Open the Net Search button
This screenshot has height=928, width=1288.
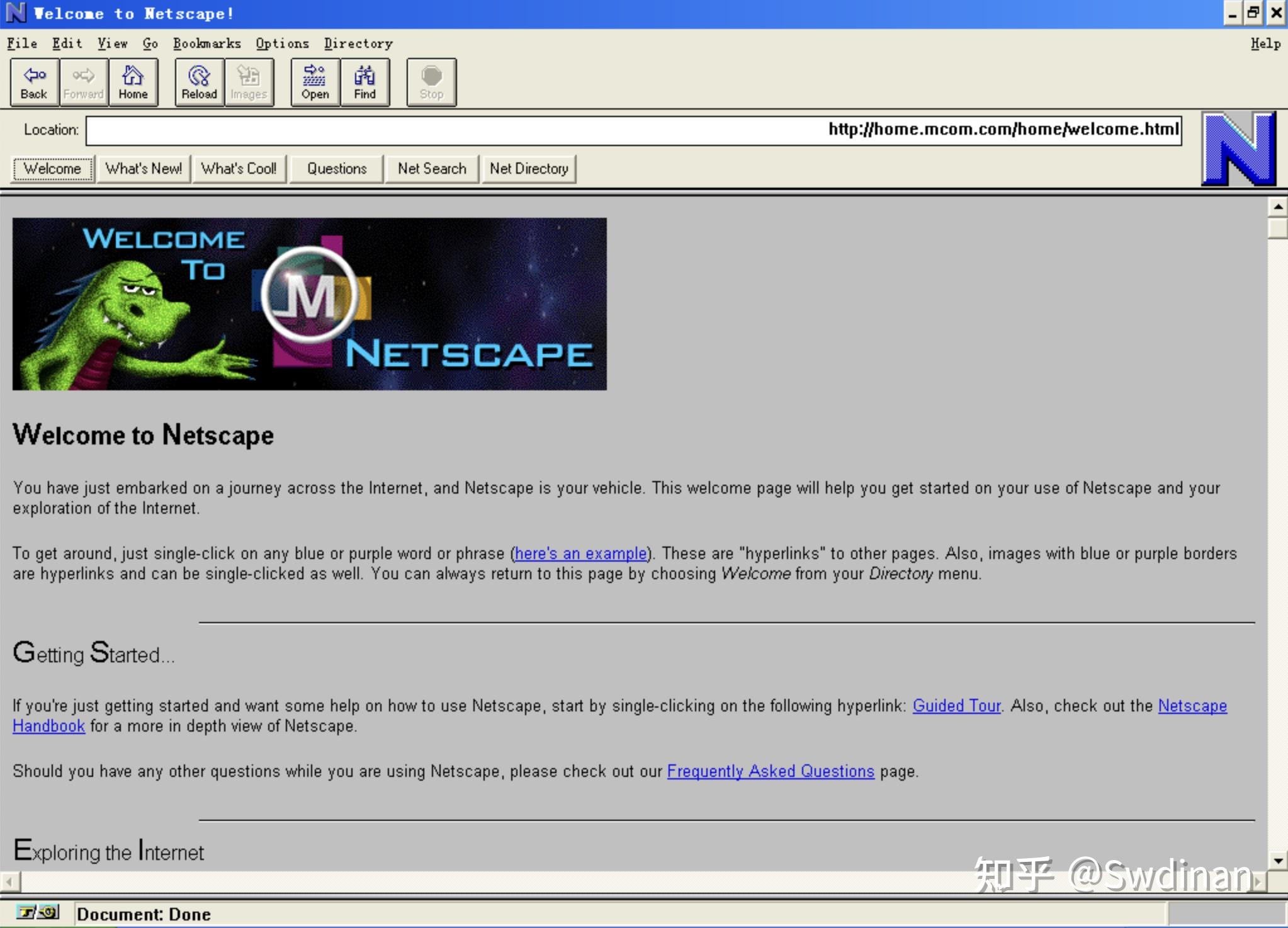click(432, 169)
